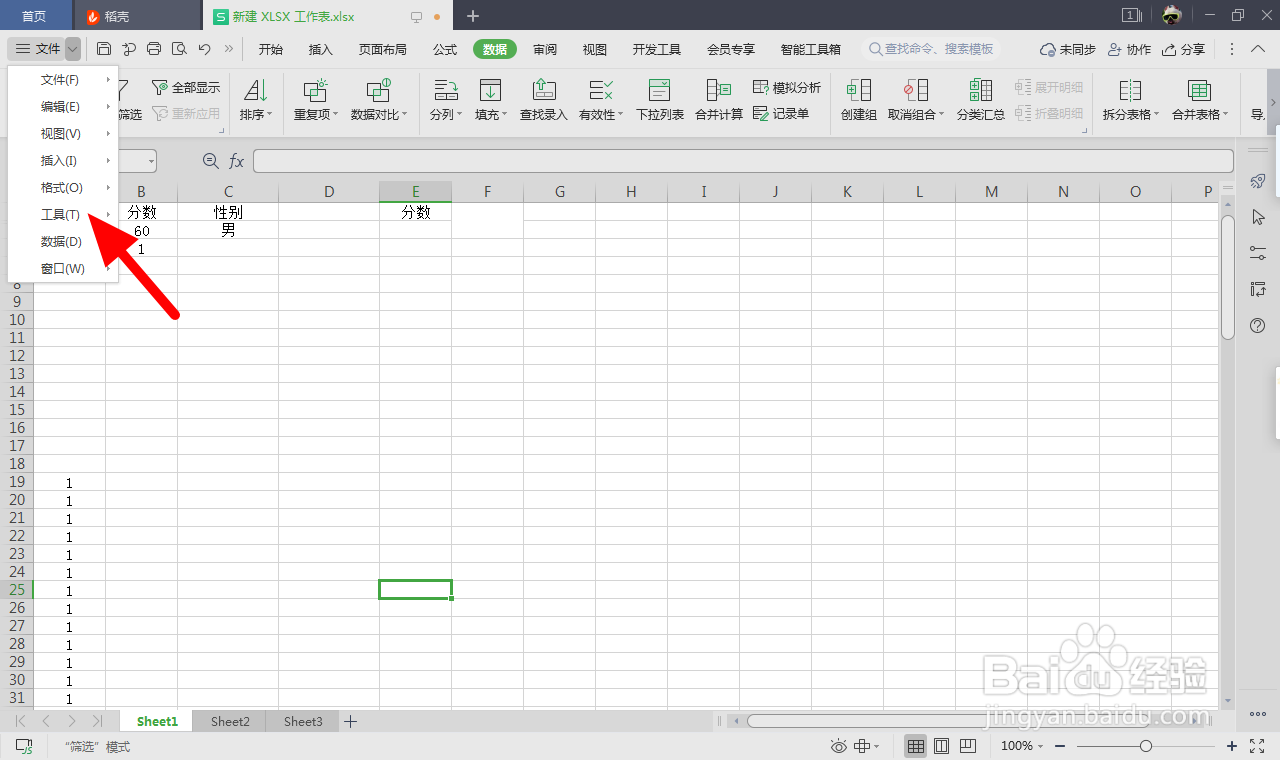Expand 工具(T) submenu

click(63, 214)
